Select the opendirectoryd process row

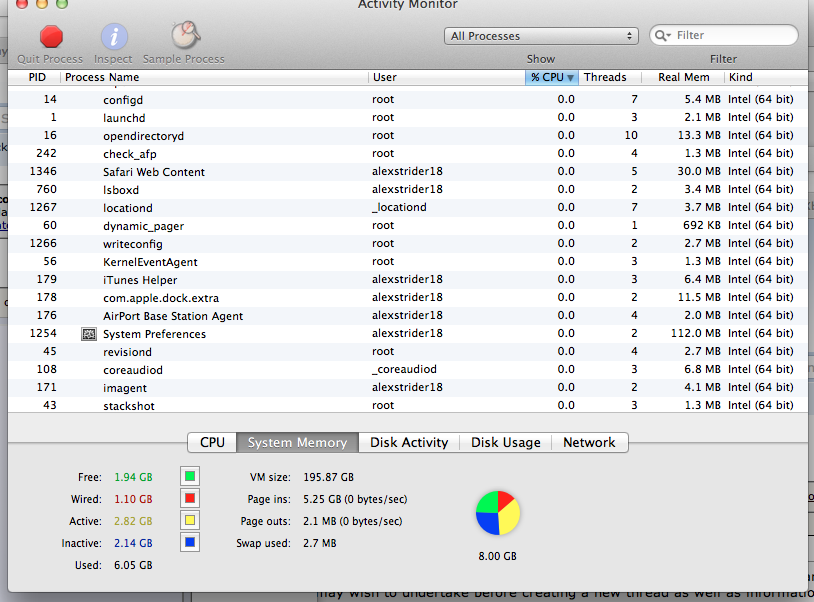[x=408, y=135]
